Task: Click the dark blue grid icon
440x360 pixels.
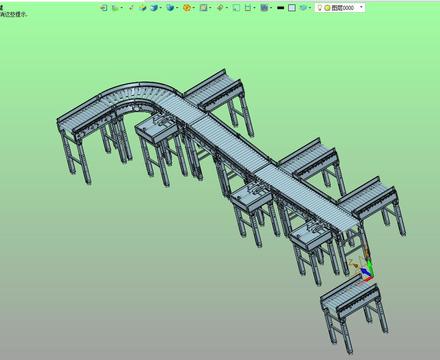Action: pyautogui.click(x=264, y=8)
